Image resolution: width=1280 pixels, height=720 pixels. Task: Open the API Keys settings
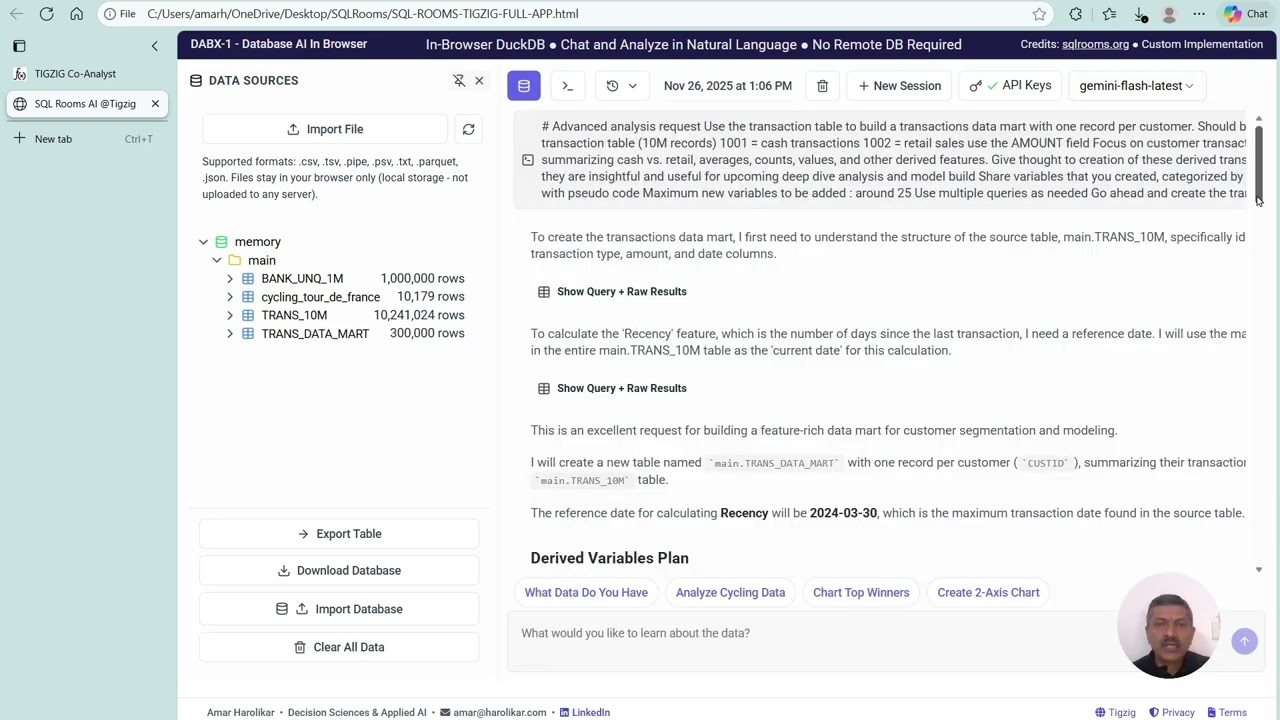click(x=1010, y=86)
